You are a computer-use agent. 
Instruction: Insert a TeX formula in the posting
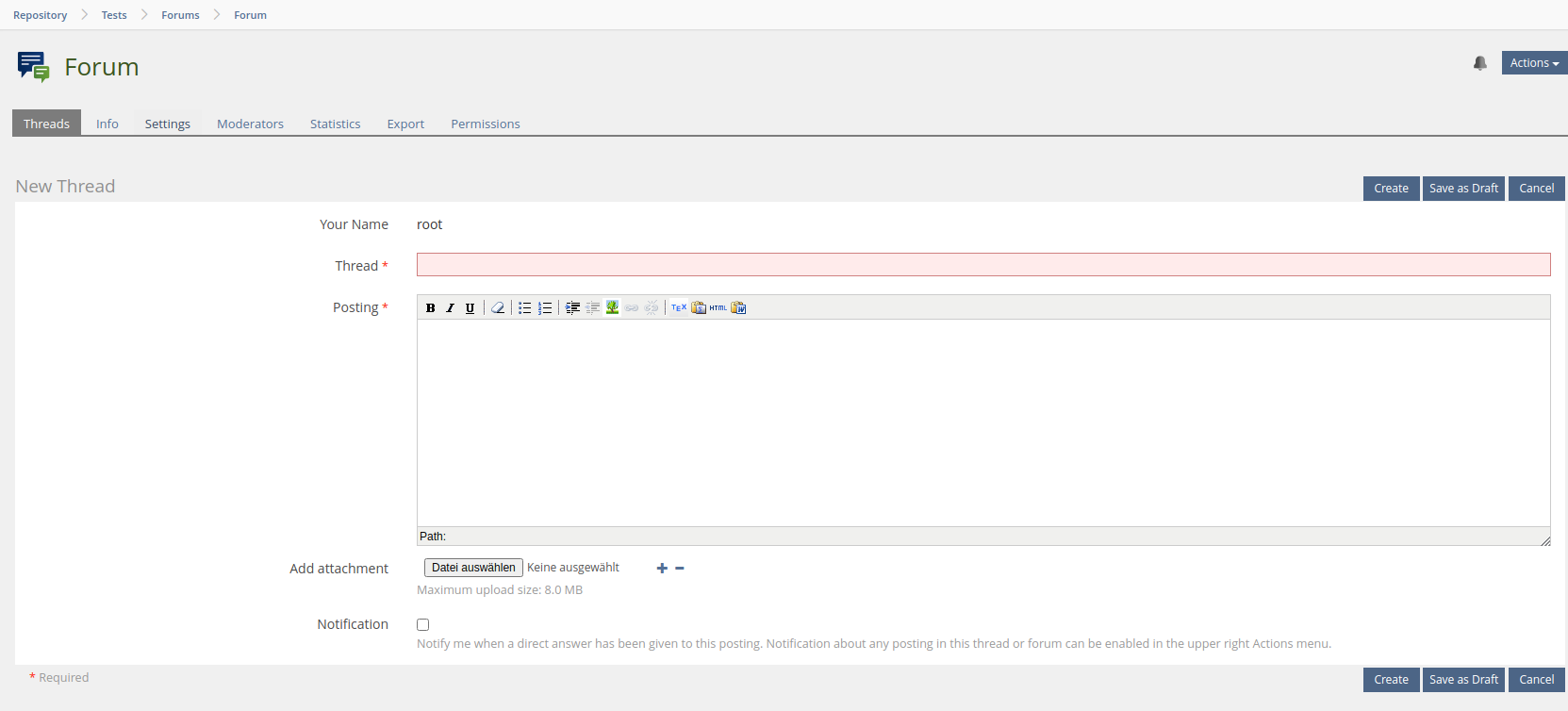click(679, 308)
